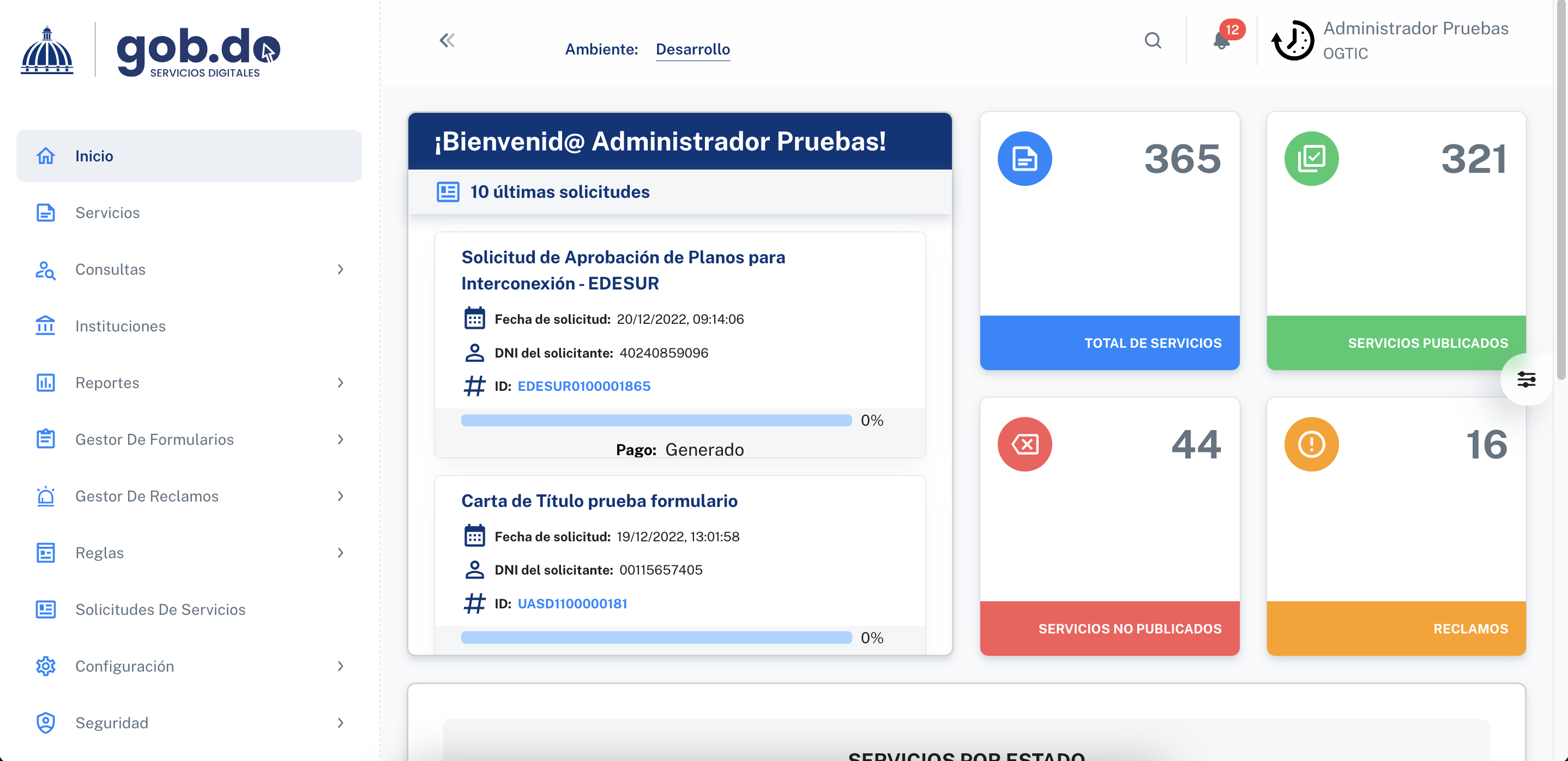Click the settings sliders floating icon

pyautogui.click(x=1526, y=380)
